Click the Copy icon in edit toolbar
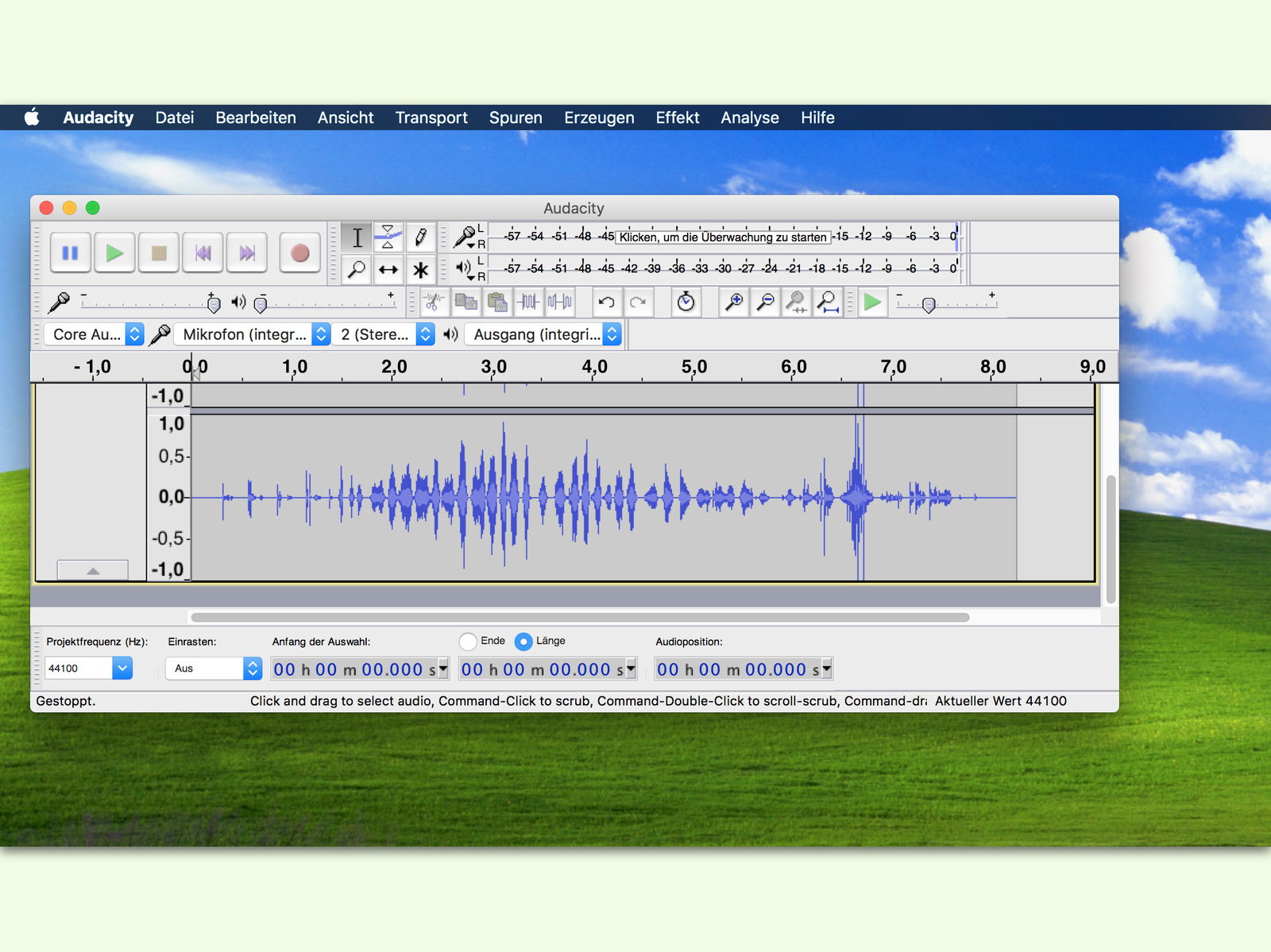 point(466,302)
